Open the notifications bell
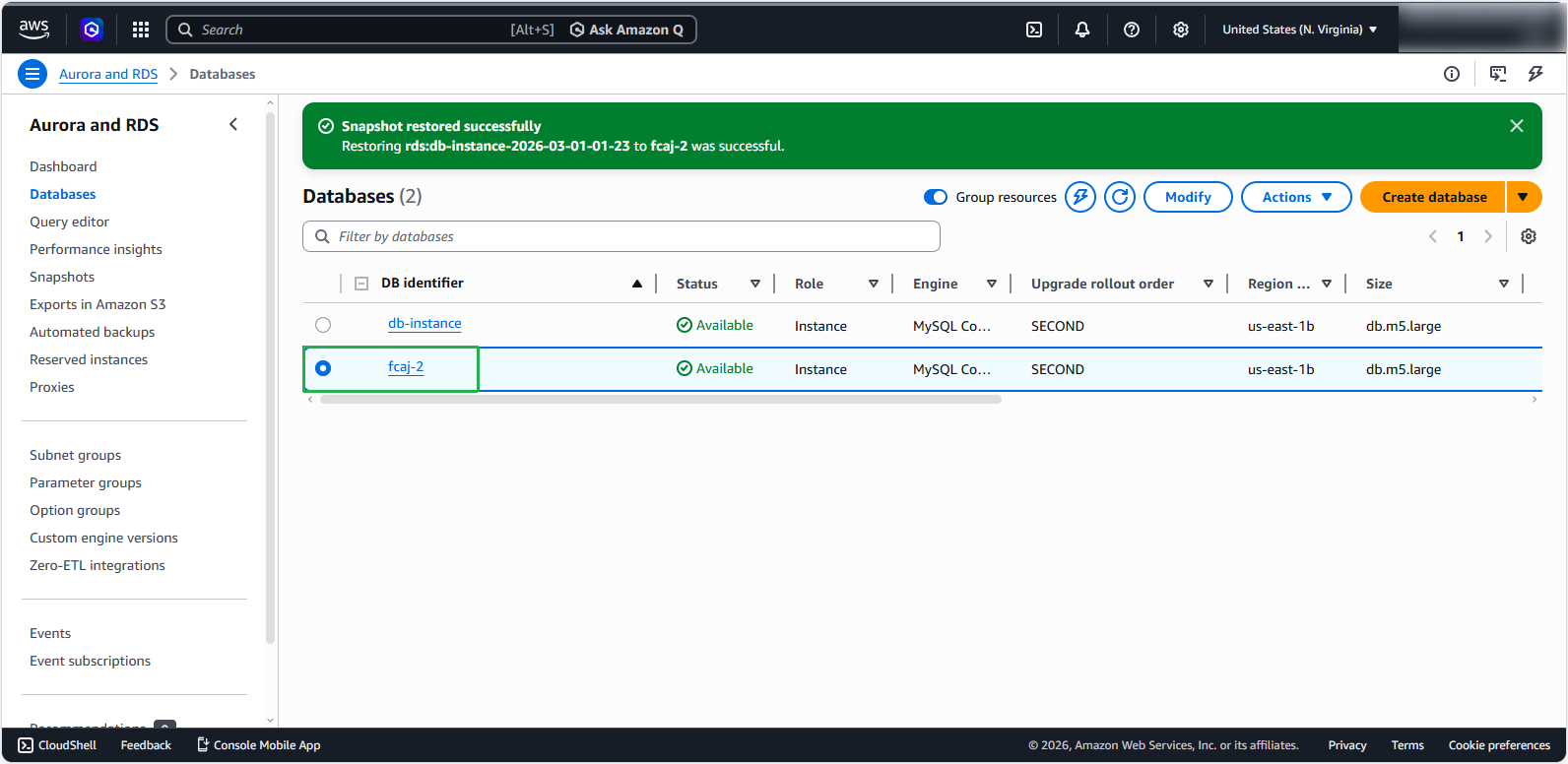 coord(1082,30)
